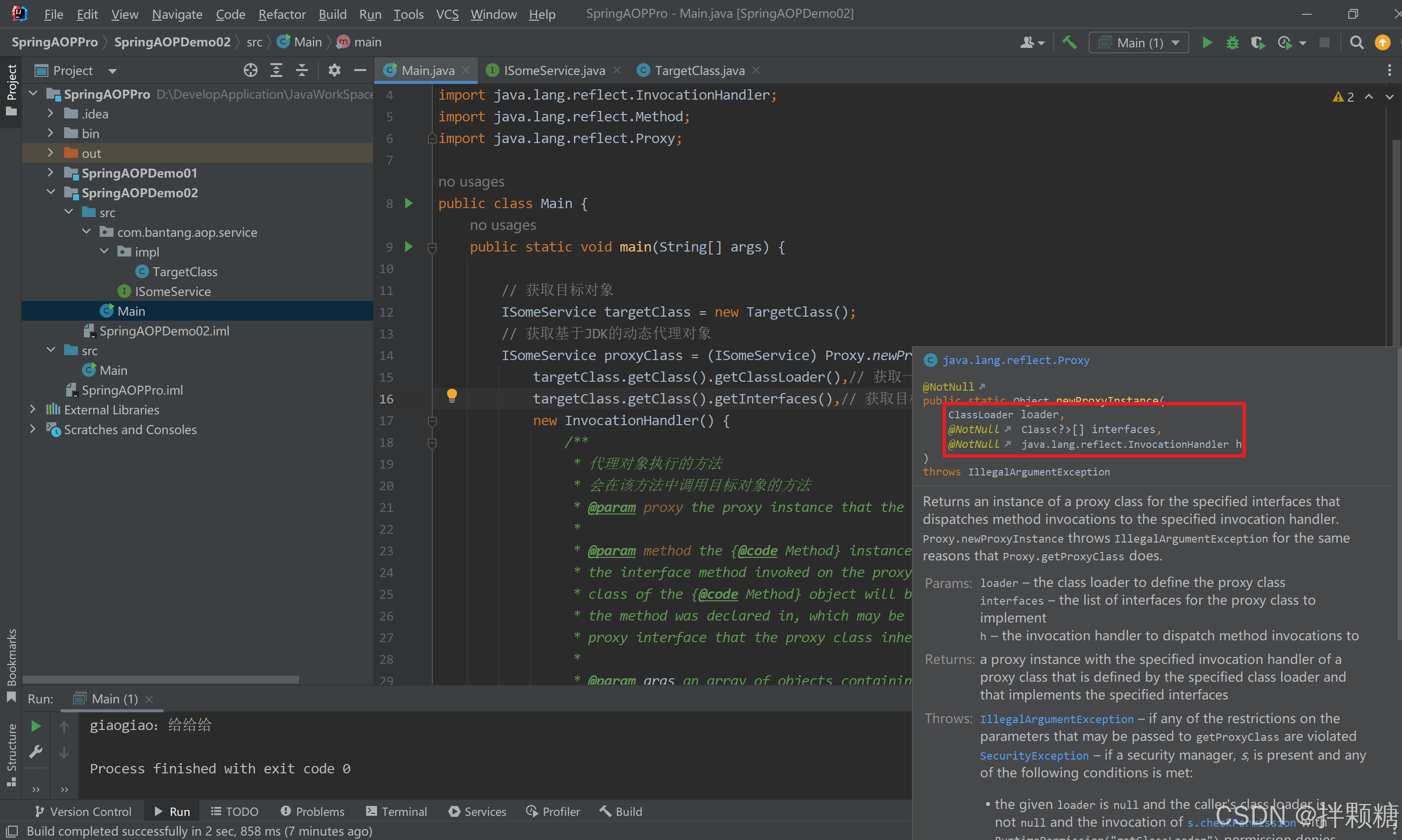Toggle the Bookmarks tool window sidebar button

point(11,663)
